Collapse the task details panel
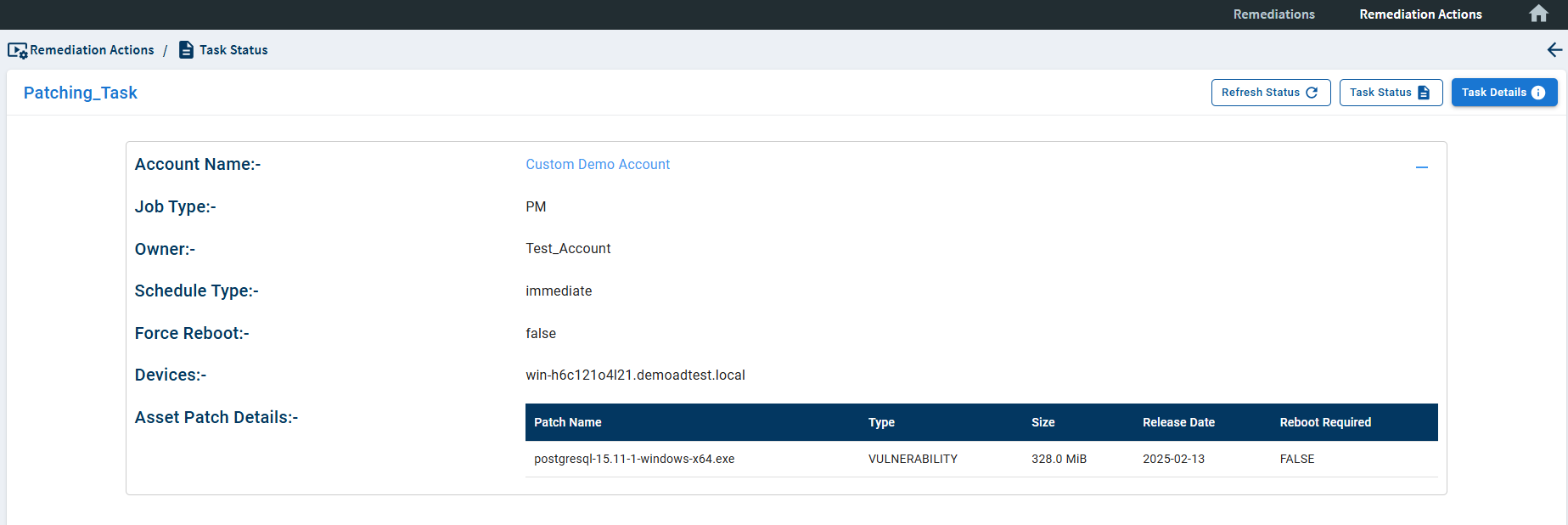 click(1421, 167)
